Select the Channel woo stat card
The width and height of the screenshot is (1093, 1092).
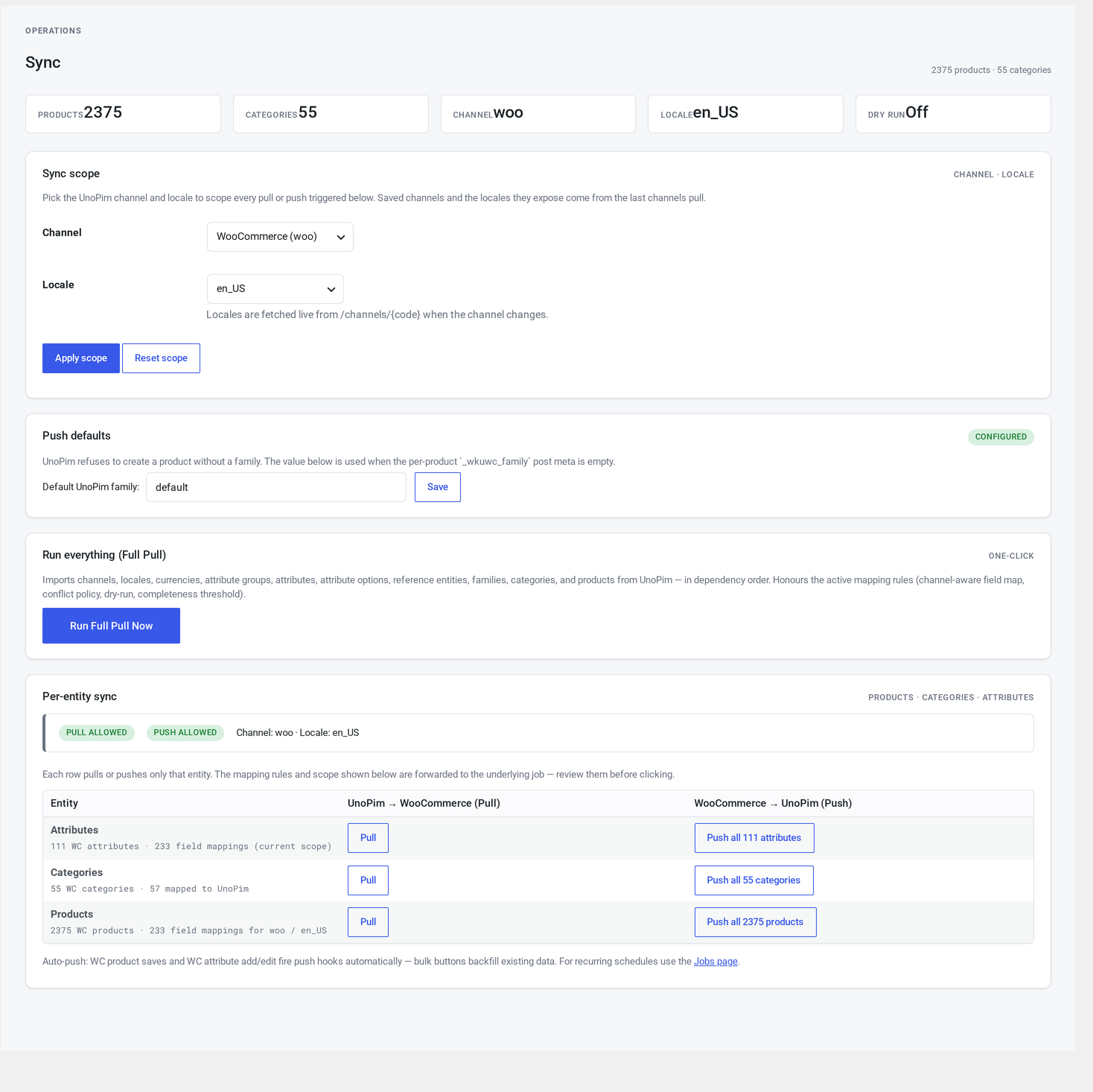[538, 114]
